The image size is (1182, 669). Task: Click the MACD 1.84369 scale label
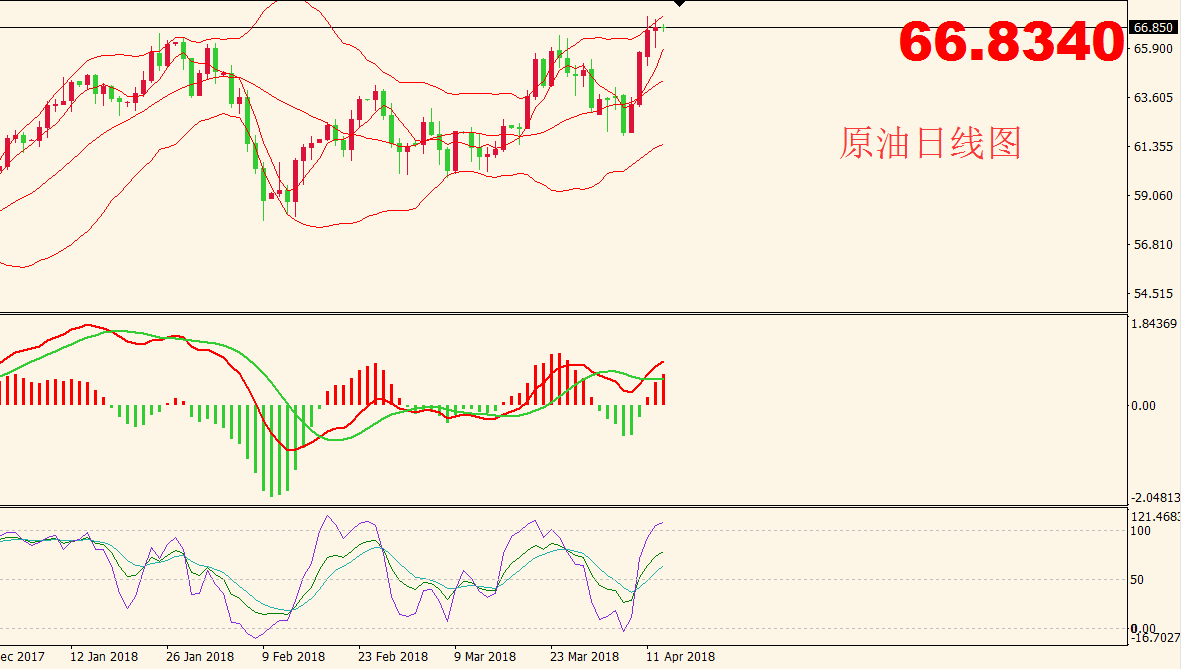1155,323
